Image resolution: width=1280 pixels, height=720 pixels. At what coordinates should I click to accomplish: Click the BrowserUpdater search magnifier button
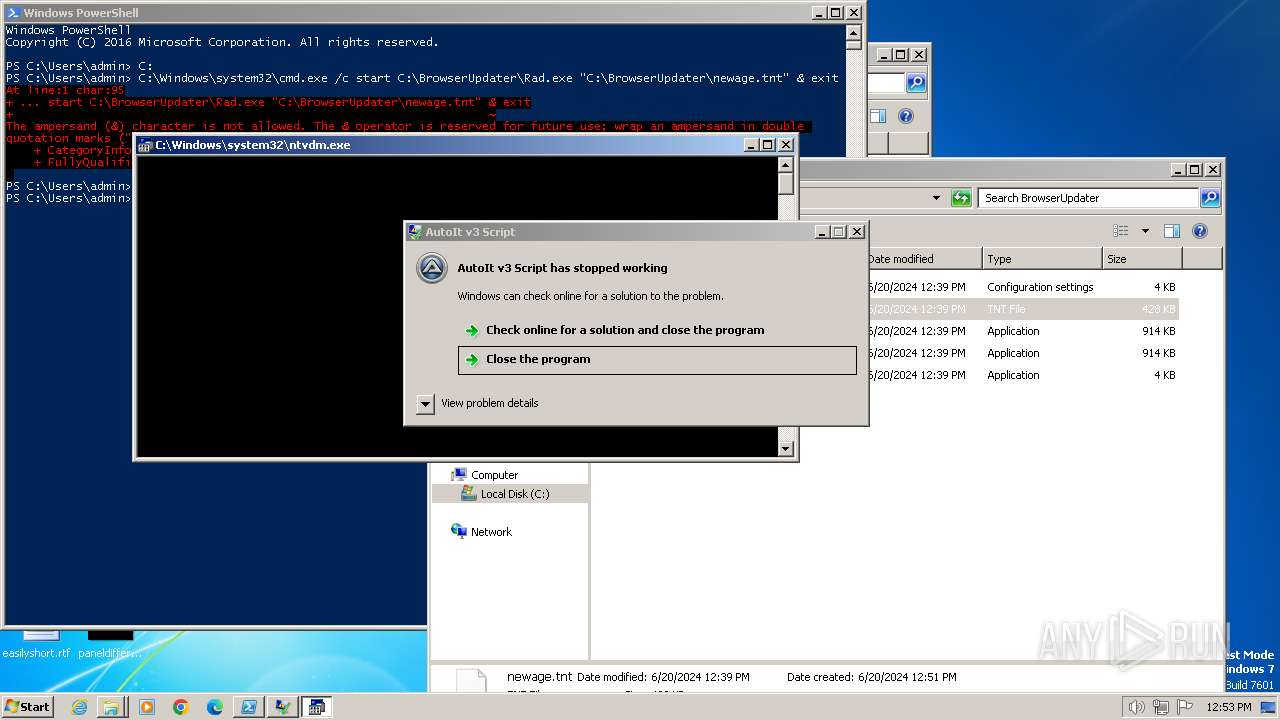coord(1209,198)
